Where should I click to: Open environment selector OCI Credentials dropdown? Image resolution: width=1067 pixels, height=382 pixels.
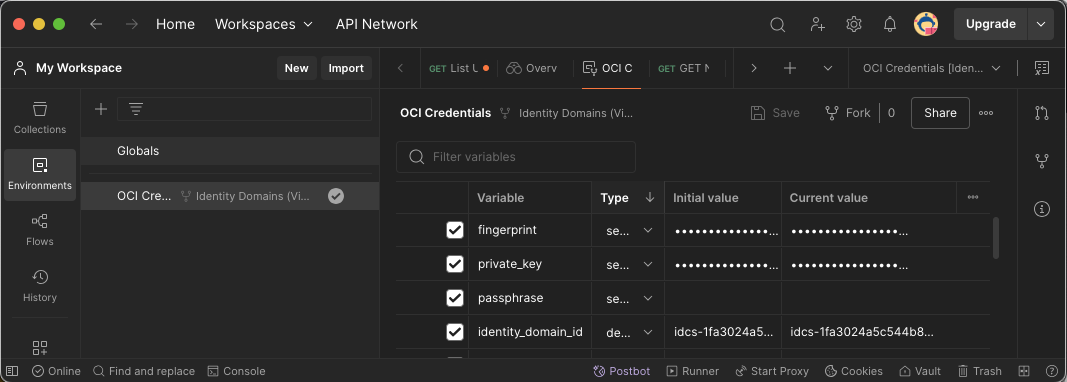pyautogui.click(x=932, y=68)
